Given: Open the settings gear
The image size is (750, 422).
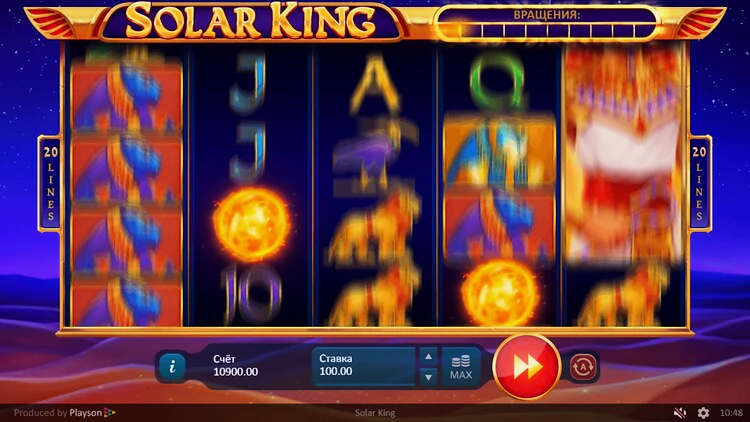Looking at the screenshot, I should pyautogui.click(x=703, y=412).
